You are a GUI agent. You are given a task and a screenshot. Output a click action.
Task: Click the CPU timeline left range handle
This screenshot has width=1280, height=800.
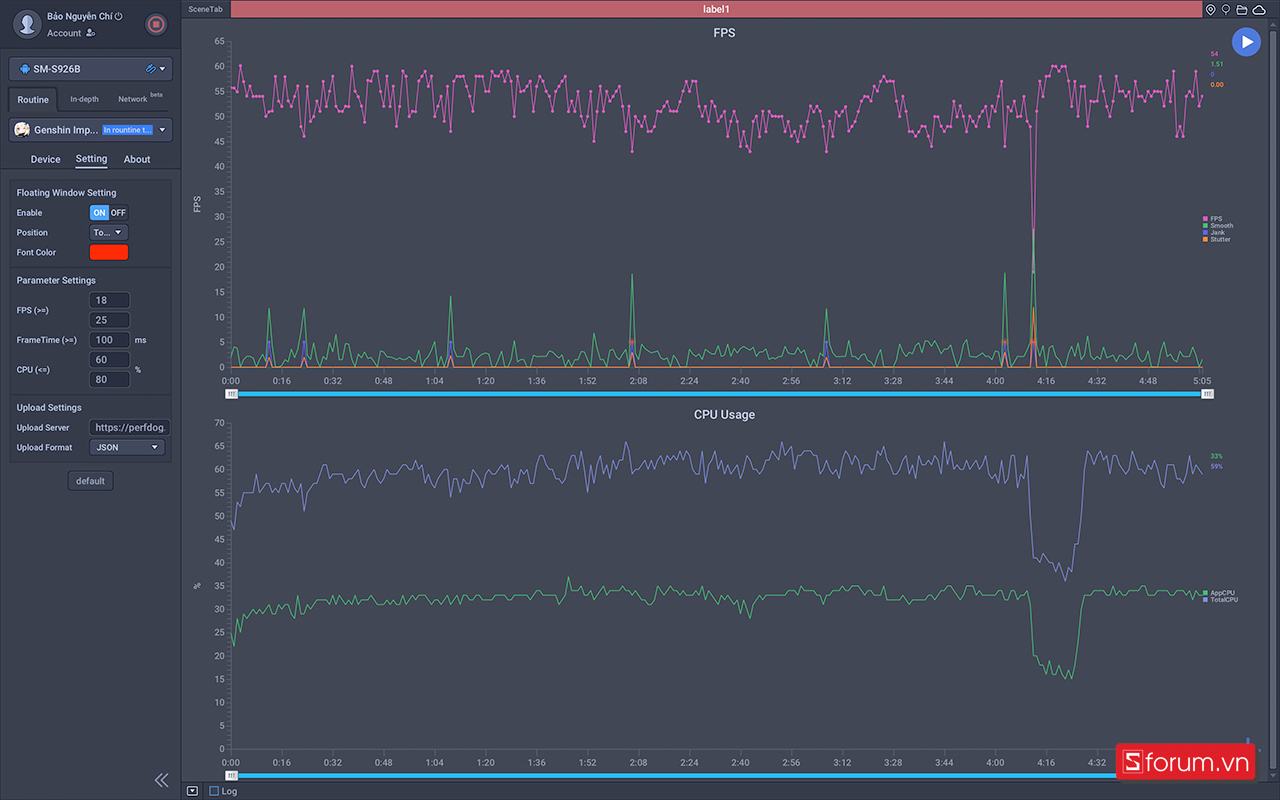click(x=232, y=775)
